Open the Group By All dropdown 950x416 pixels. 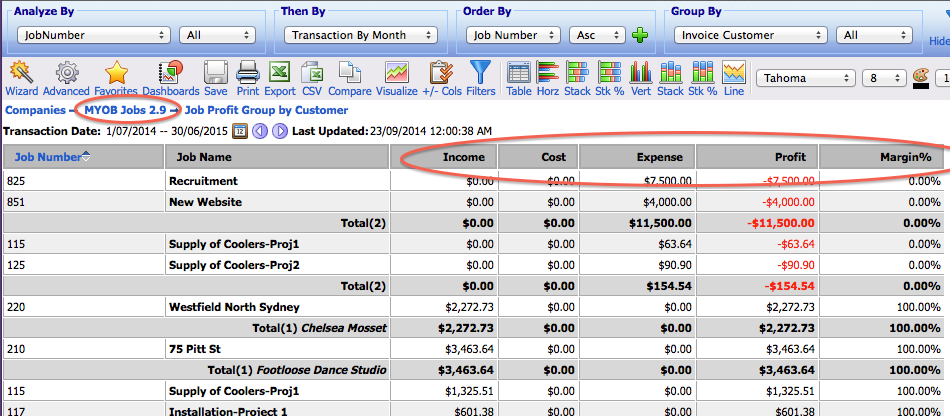[x=874, y=35]
